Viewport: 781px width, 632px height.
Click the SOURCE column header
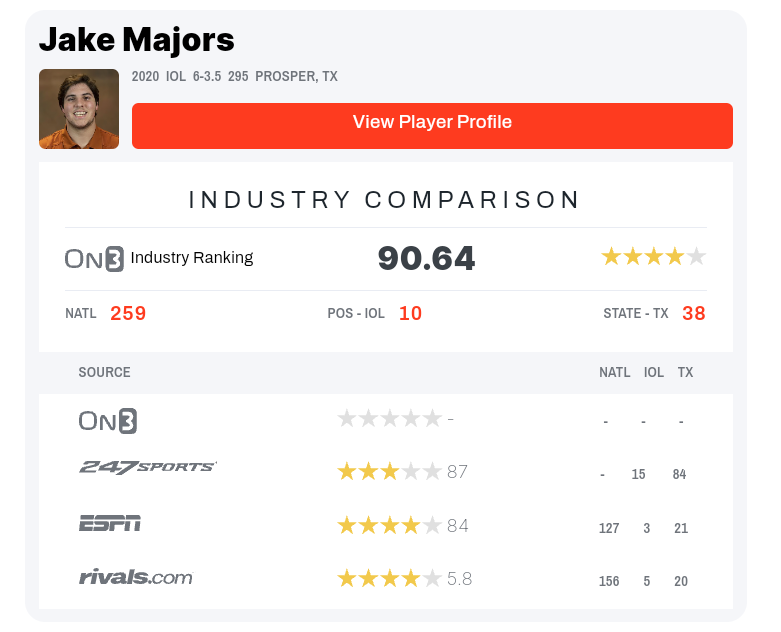105,372
